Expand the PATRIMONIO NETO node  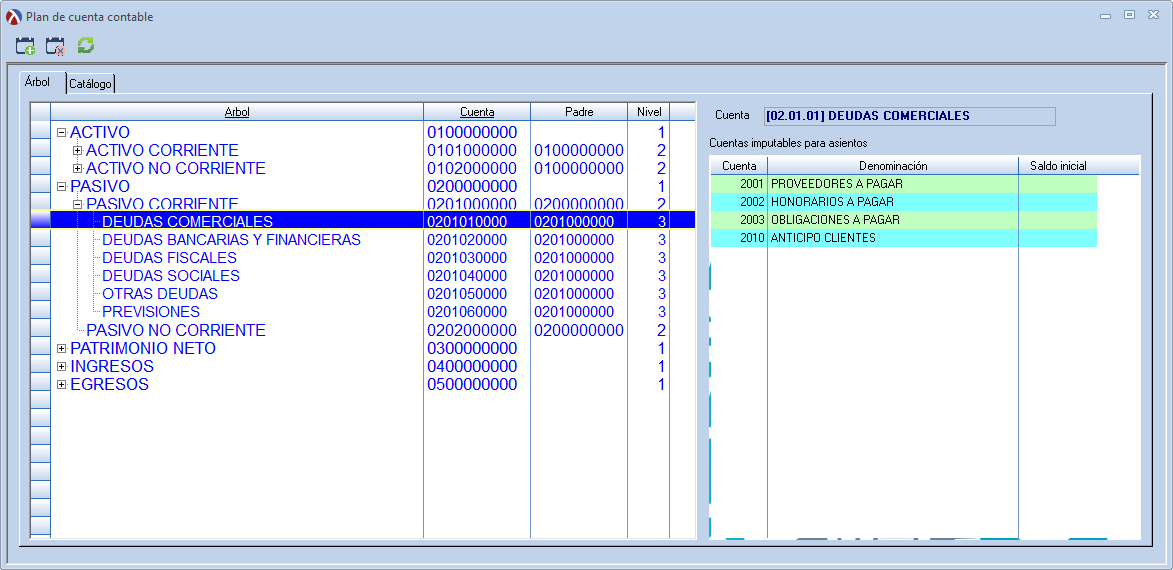coord(61,349)
